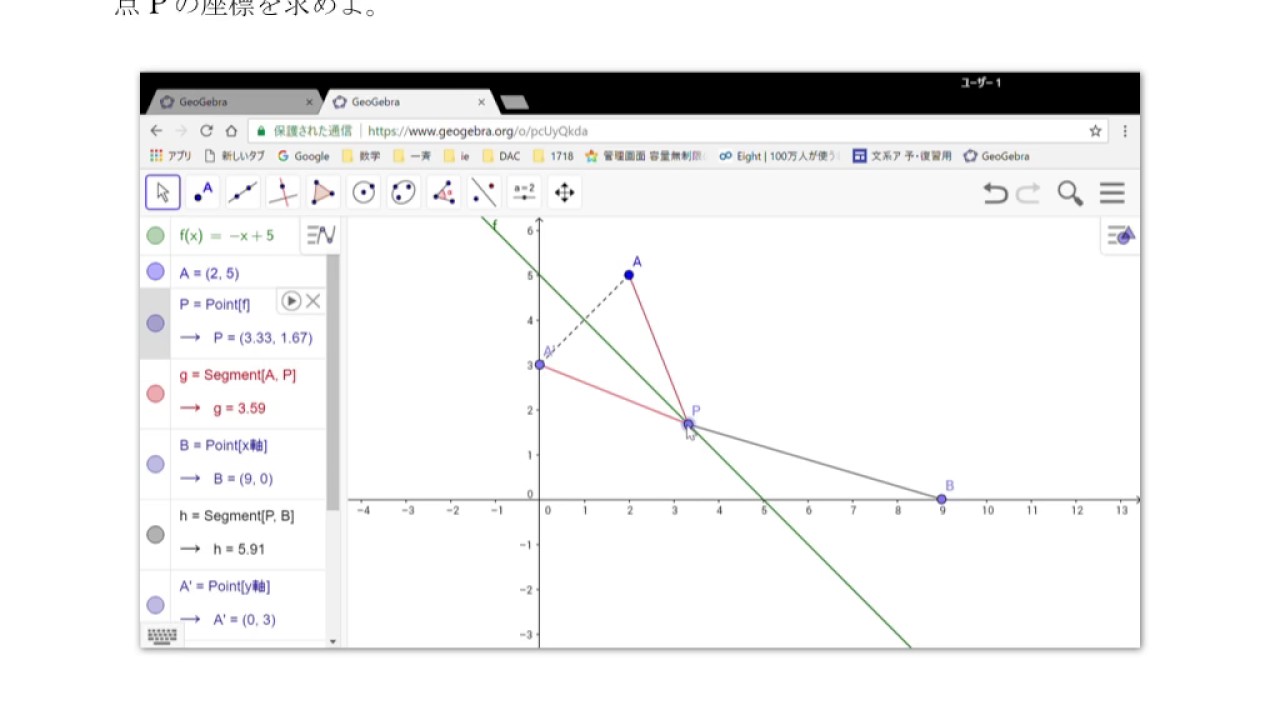Image resolution: width=1280 pixels, height=720 pixels.
Task: Click point A on the graph
Action: point(629,275)
